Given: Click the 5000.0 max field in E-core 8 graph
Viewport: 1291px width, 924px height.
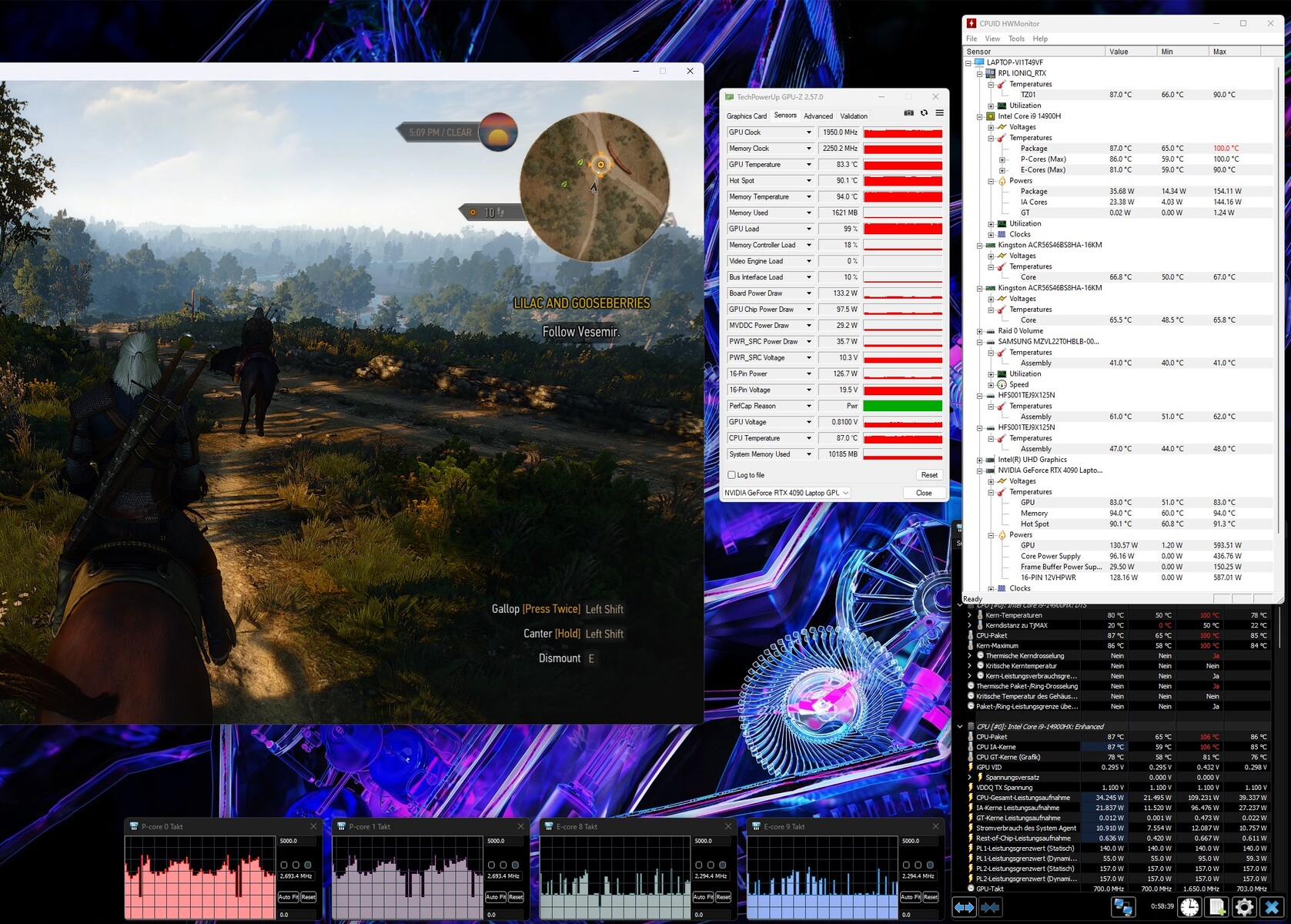Looking at the screenshot, I should [712, 841].
